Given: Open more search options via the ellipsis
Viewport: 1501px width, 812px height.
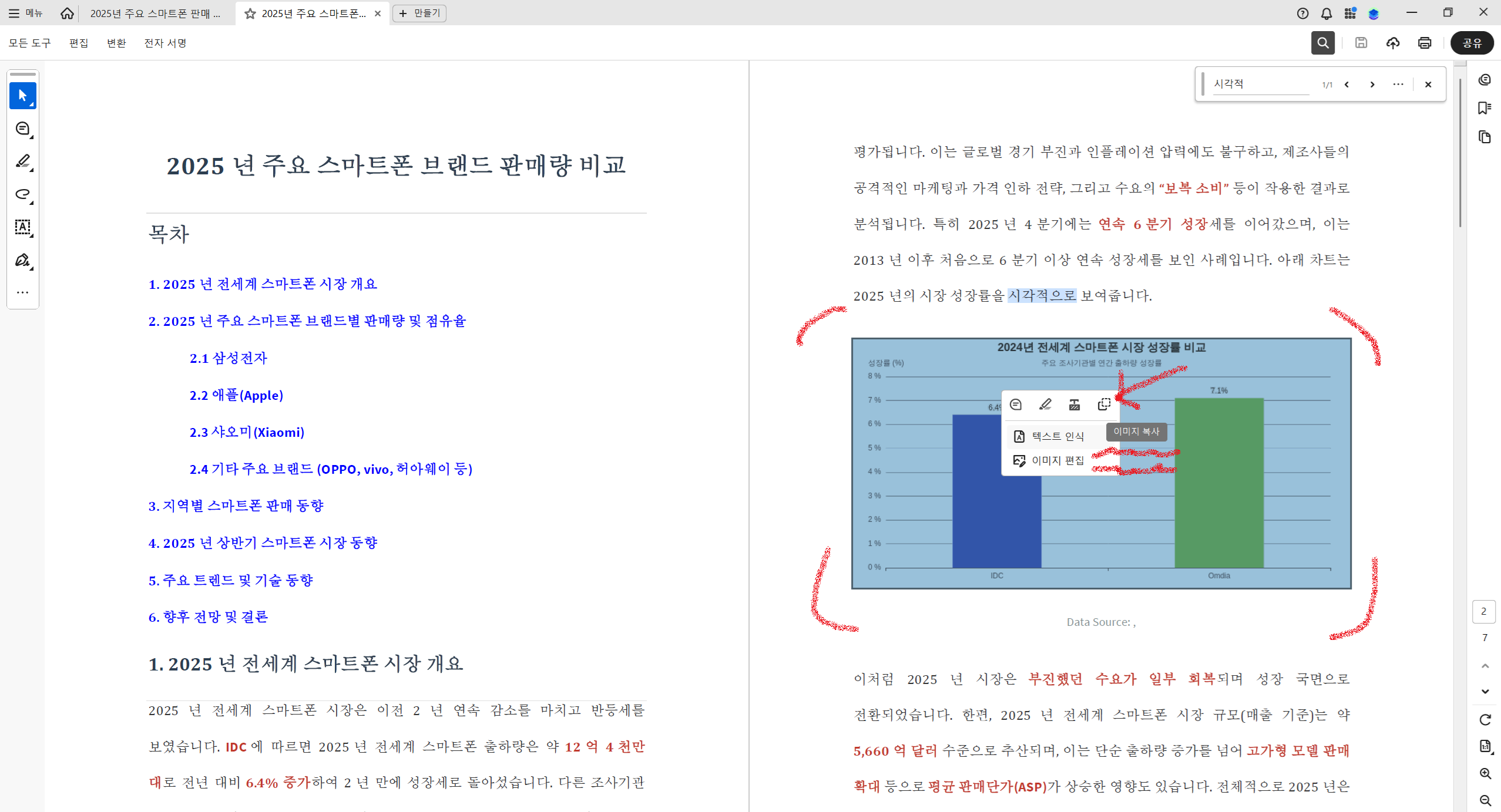Looking at the screenshot, I should [1398, 85].
